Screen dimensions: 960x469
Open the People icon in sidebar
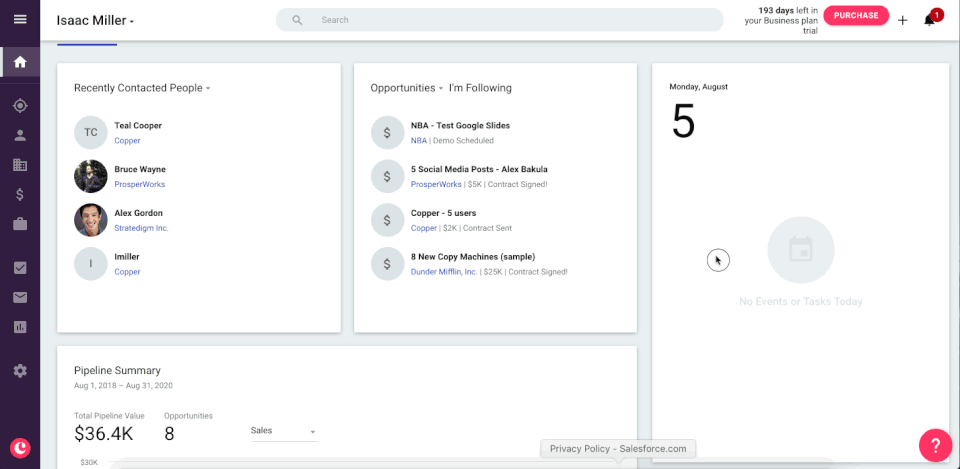[x=20, y=135]
